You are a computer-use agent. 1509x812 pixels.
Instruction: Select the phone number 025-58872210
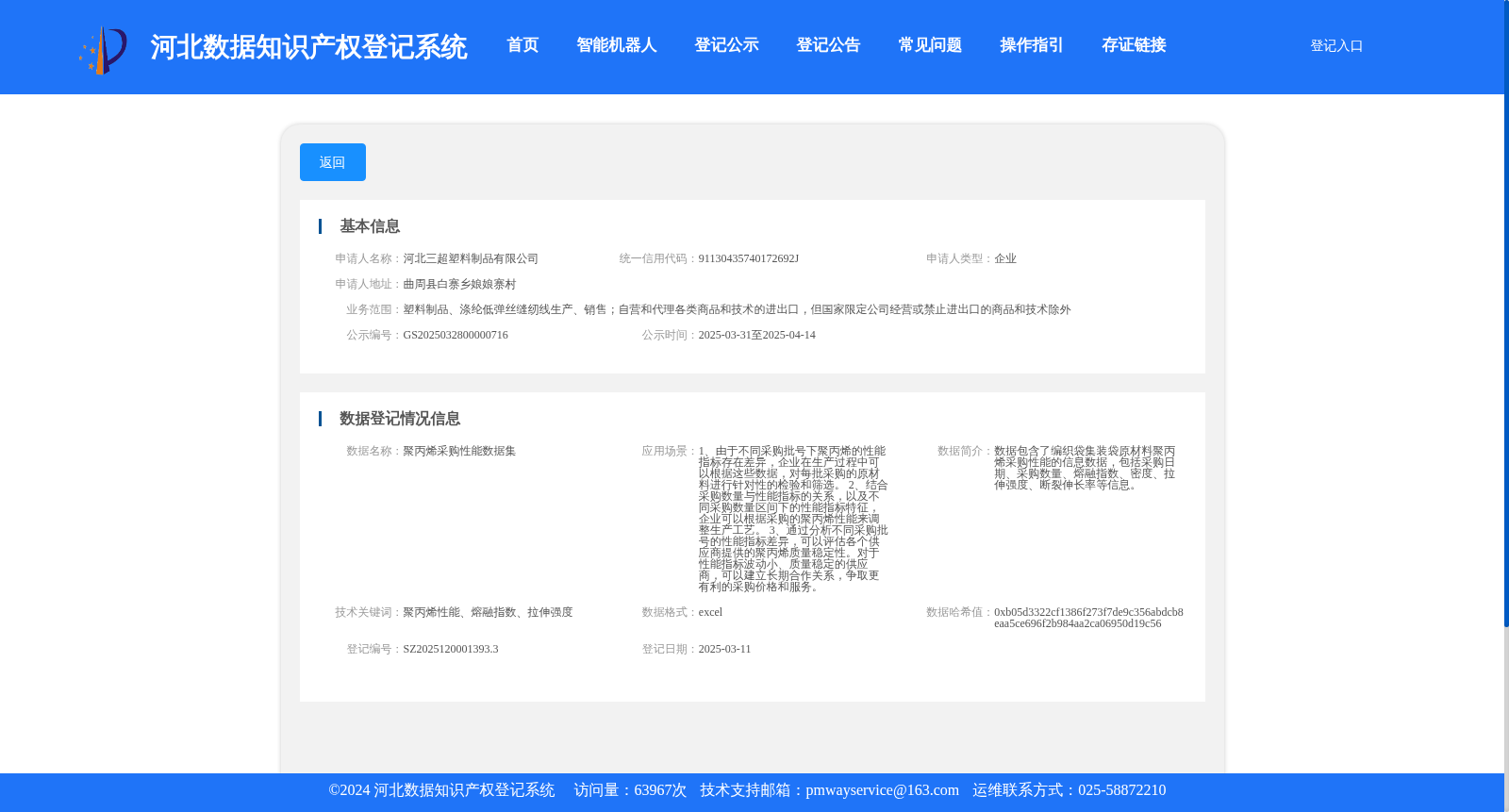(1121, 790)
